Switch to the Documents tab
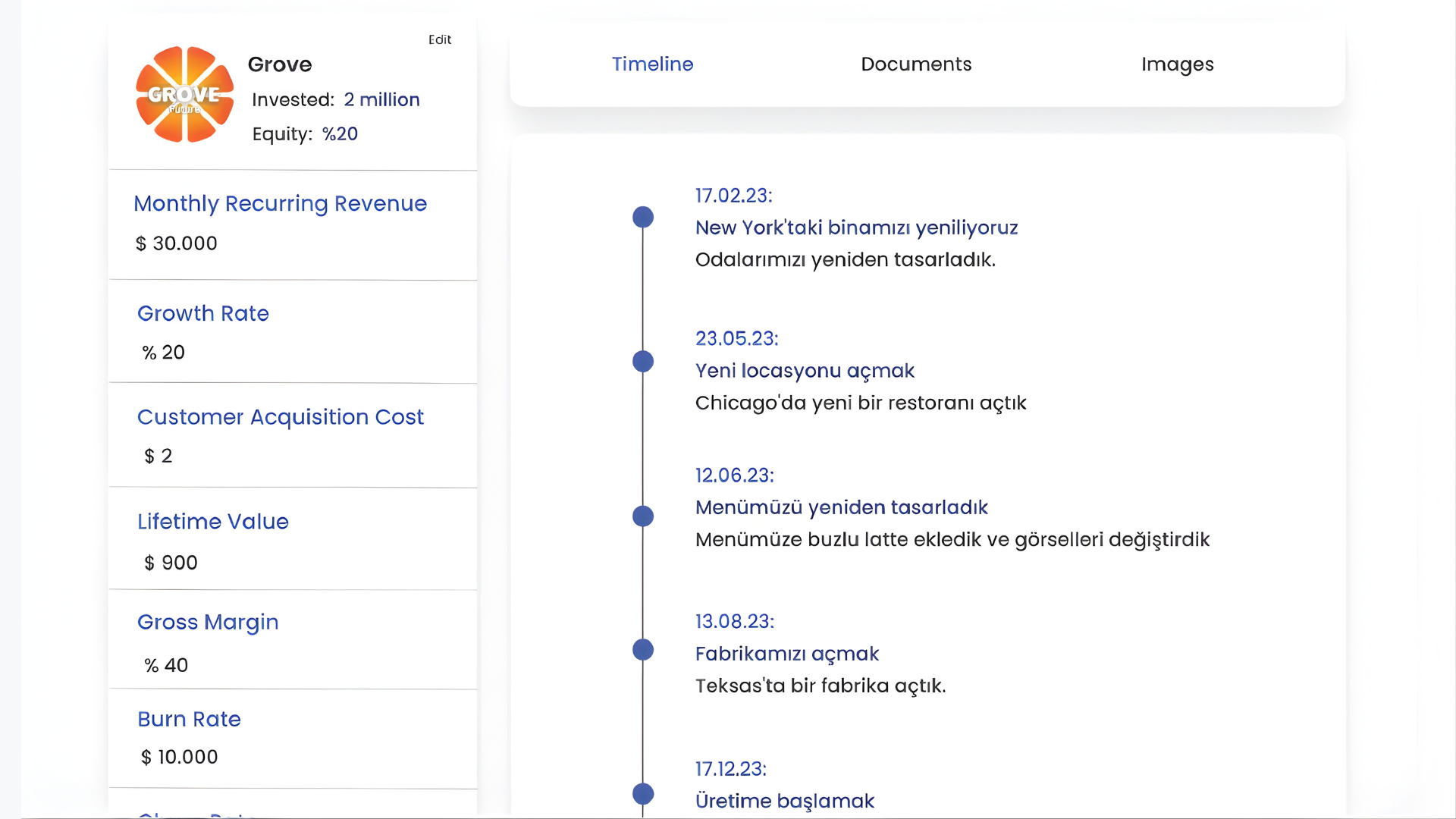1456x819 pixels. coord(915,64)
